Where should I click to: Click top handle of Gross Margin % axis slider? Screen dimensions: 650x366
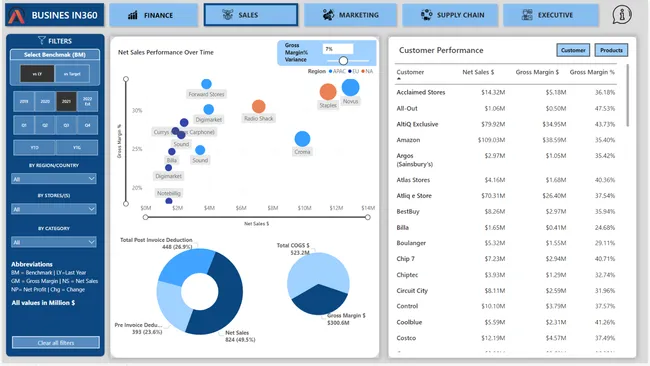click(126, 79)
